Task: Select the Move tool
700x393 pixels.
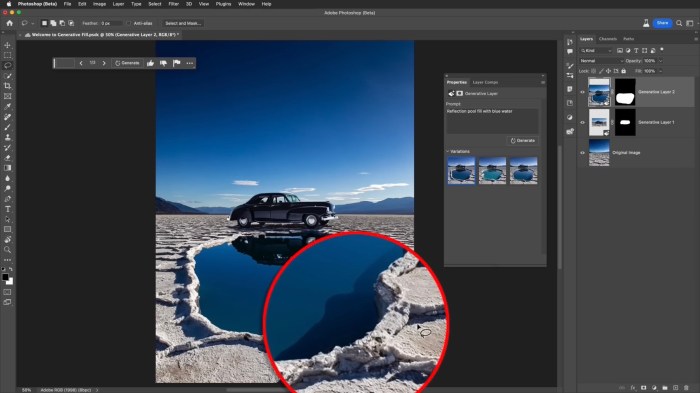Action: coord(8,45)
